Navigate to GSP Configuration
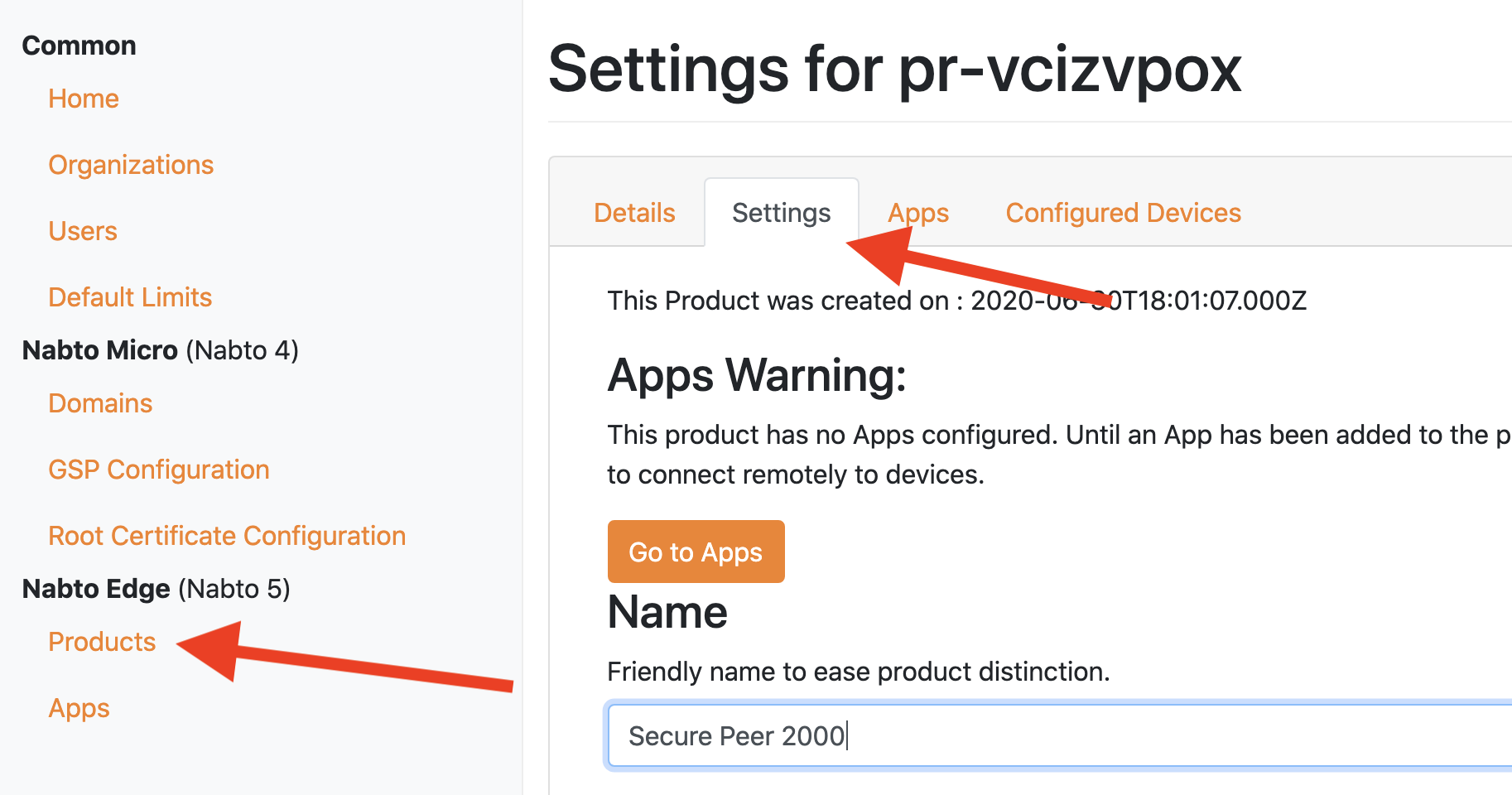Image resolution: width=1512 pixels, height=795 pixels. 159,470
